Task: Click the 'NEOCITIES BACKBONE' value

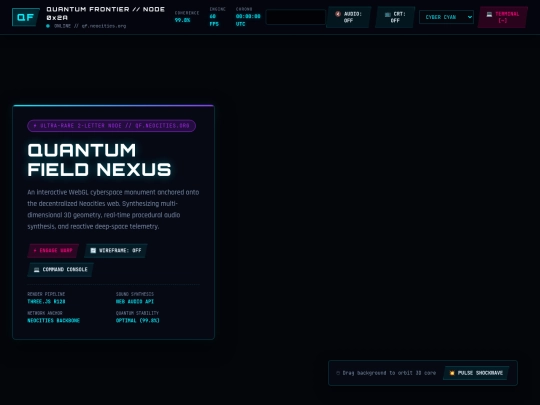Action: point(53,321)
